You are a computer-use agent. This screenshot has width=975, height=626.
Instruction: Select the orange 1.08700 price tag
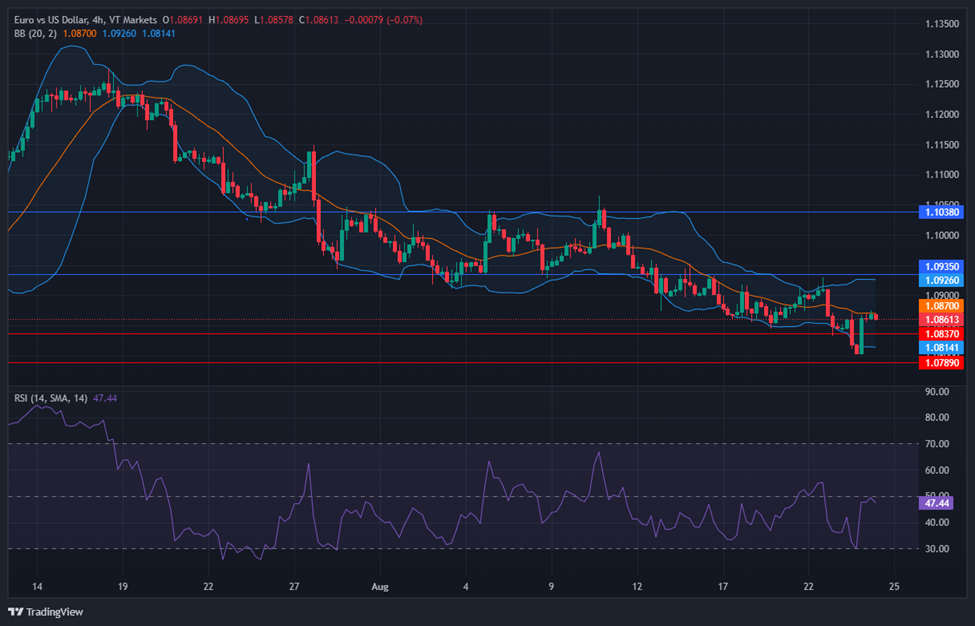943,304
